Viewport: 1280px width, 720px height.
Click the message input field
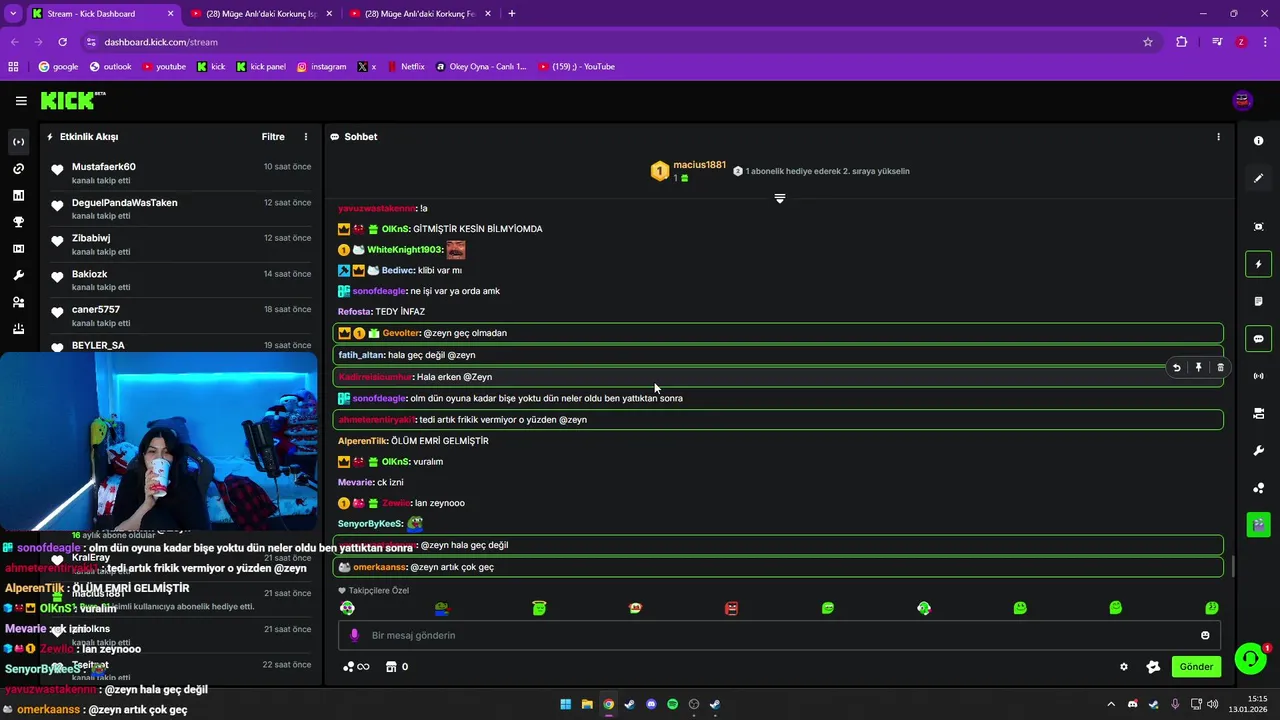(780, 635)
